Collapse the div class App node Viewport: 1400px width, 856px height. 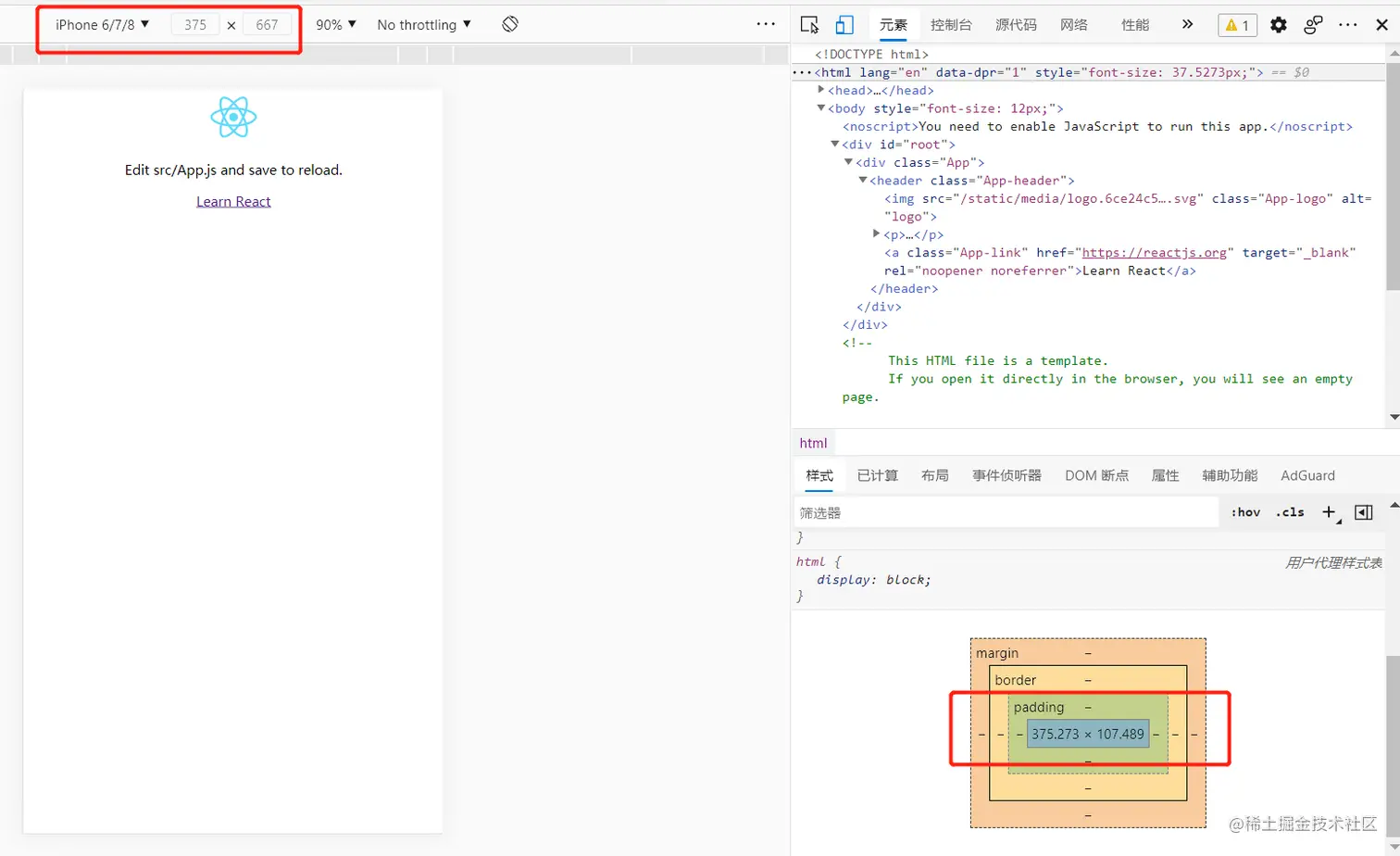coord(849,162)
